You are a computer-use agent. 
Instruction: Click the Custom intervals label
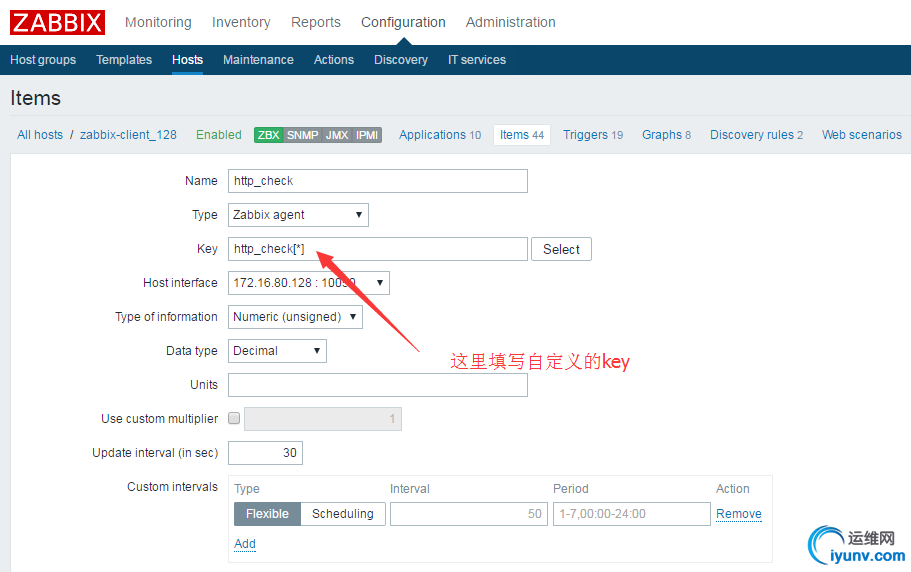click(x=173, y=487)
